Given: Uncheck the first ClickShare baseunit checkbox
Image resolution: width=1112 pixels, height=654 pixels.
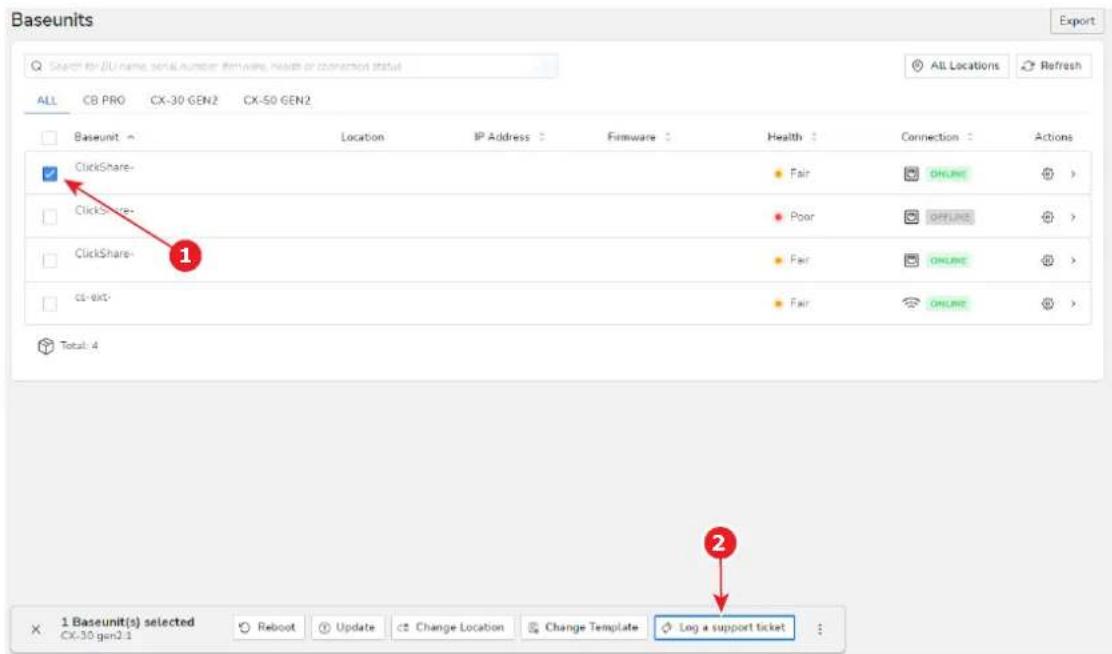Looking at the screenshot, I should pyautogui.click(x=50, y=174).
